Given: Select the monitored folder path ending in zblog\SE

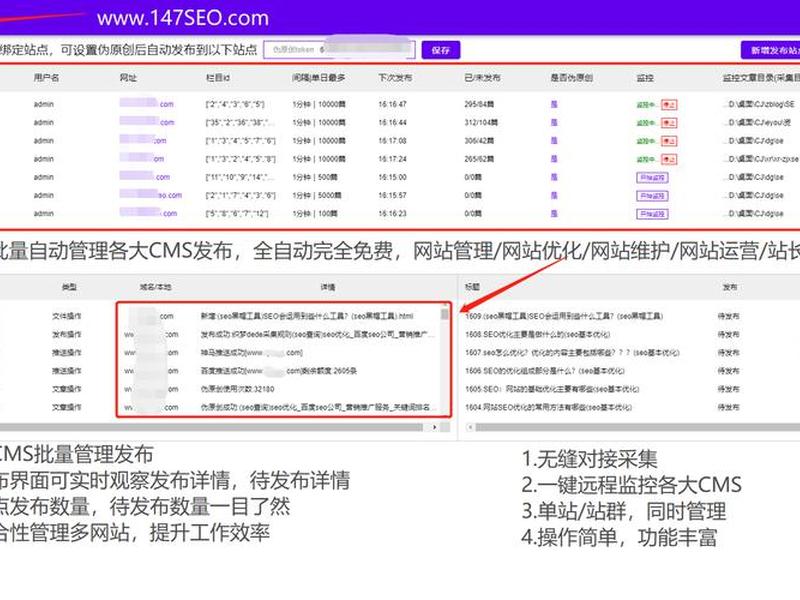Looking at the screenshot, I should [761, 104].
